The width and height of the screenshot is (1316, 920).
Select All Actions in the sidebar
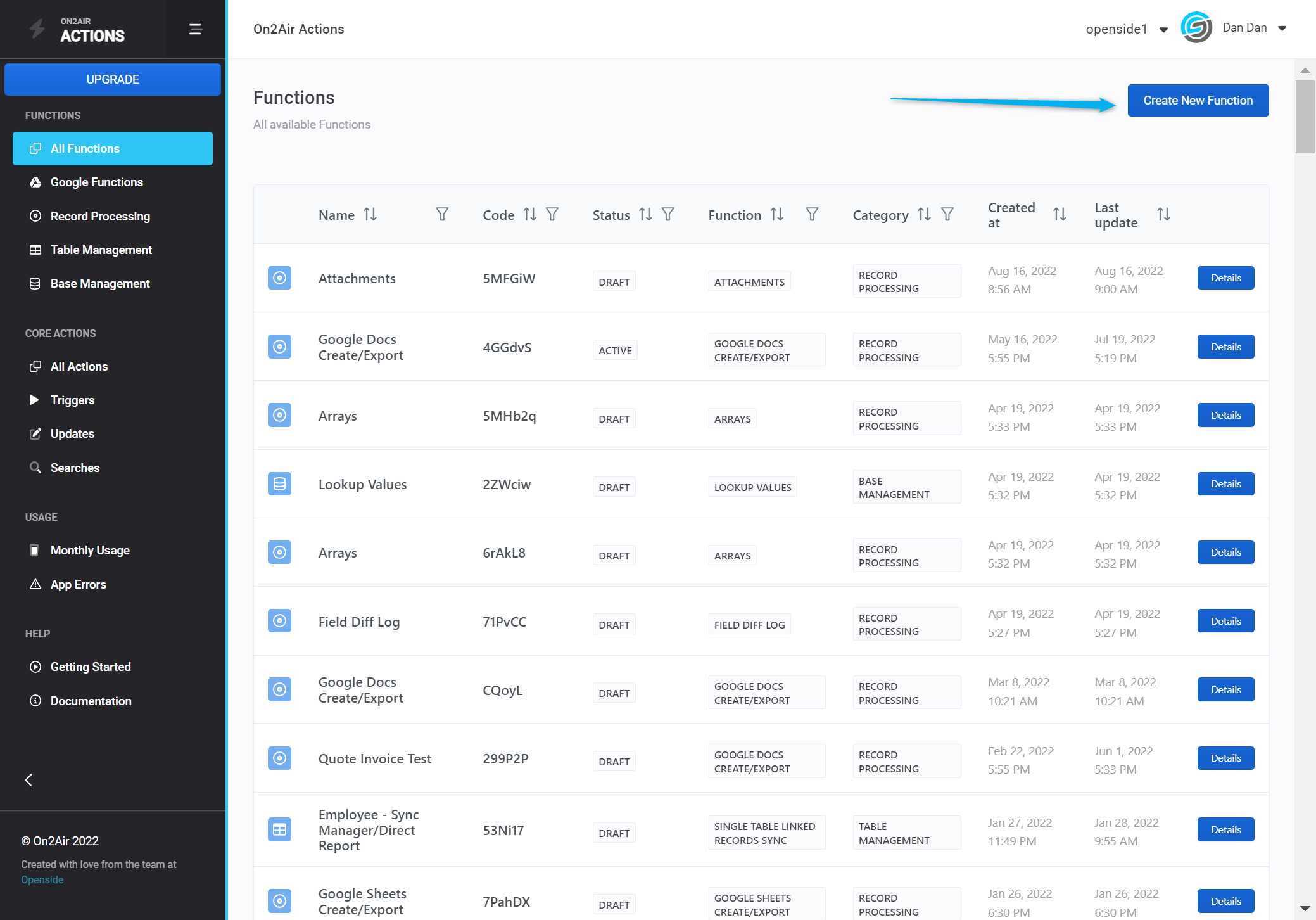click(x=79, y=366)
